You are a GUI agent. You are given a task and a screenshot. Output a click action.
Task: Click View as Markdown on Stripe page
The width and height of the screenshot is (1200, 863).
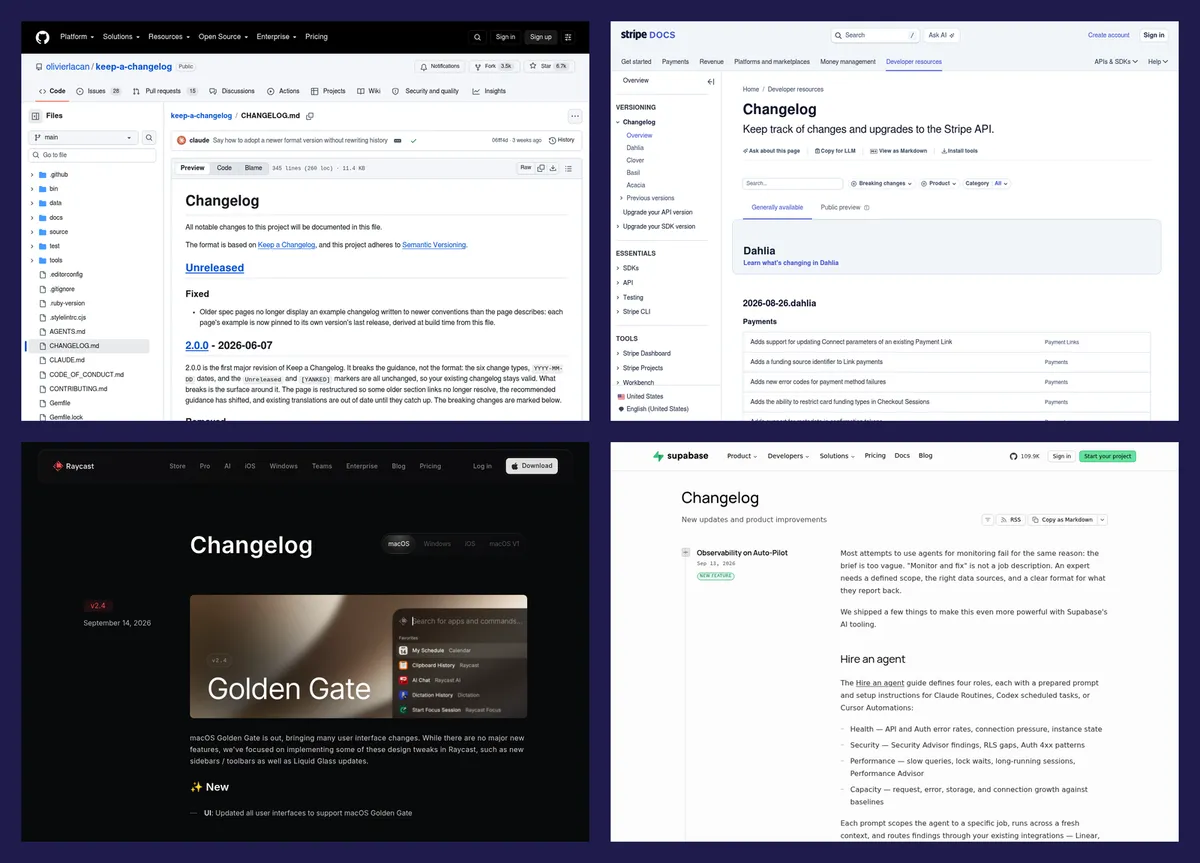click(898, 151)
